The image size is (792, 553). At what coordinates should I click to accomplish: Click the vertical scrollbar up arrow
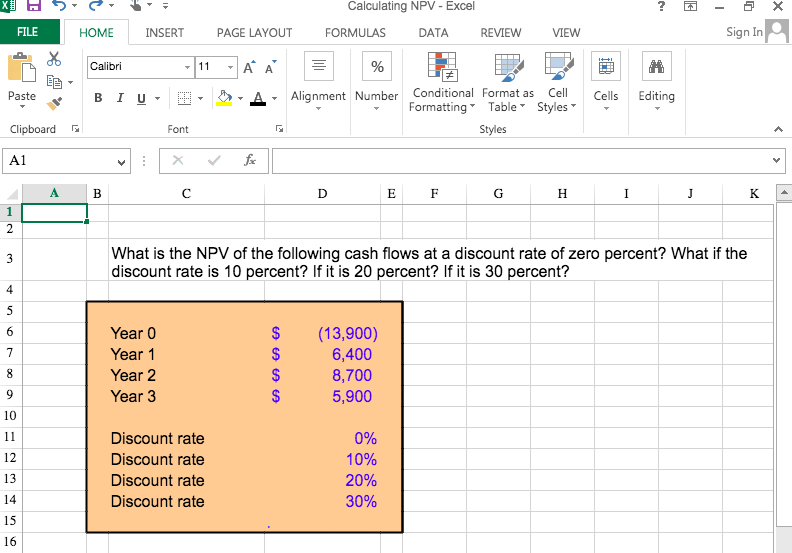(x=783, y=192)
